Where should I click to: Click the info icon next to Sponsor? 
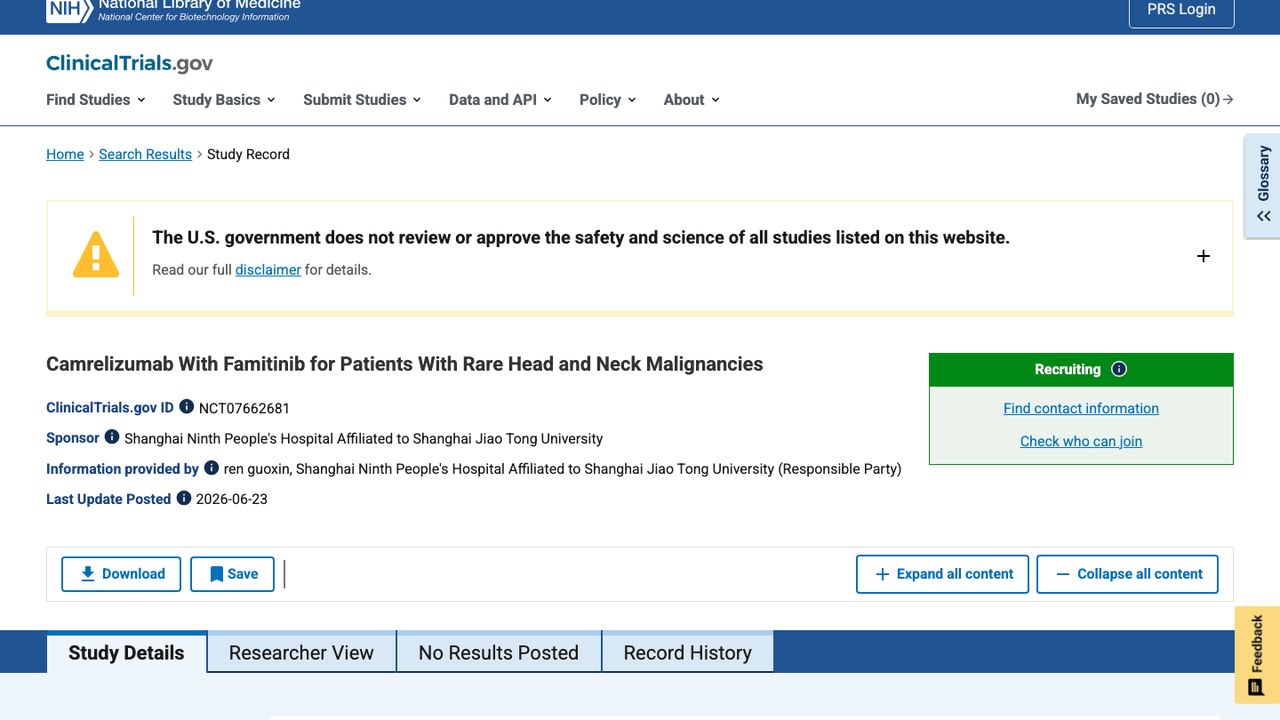pyautogui.click(x=112, y=437)
